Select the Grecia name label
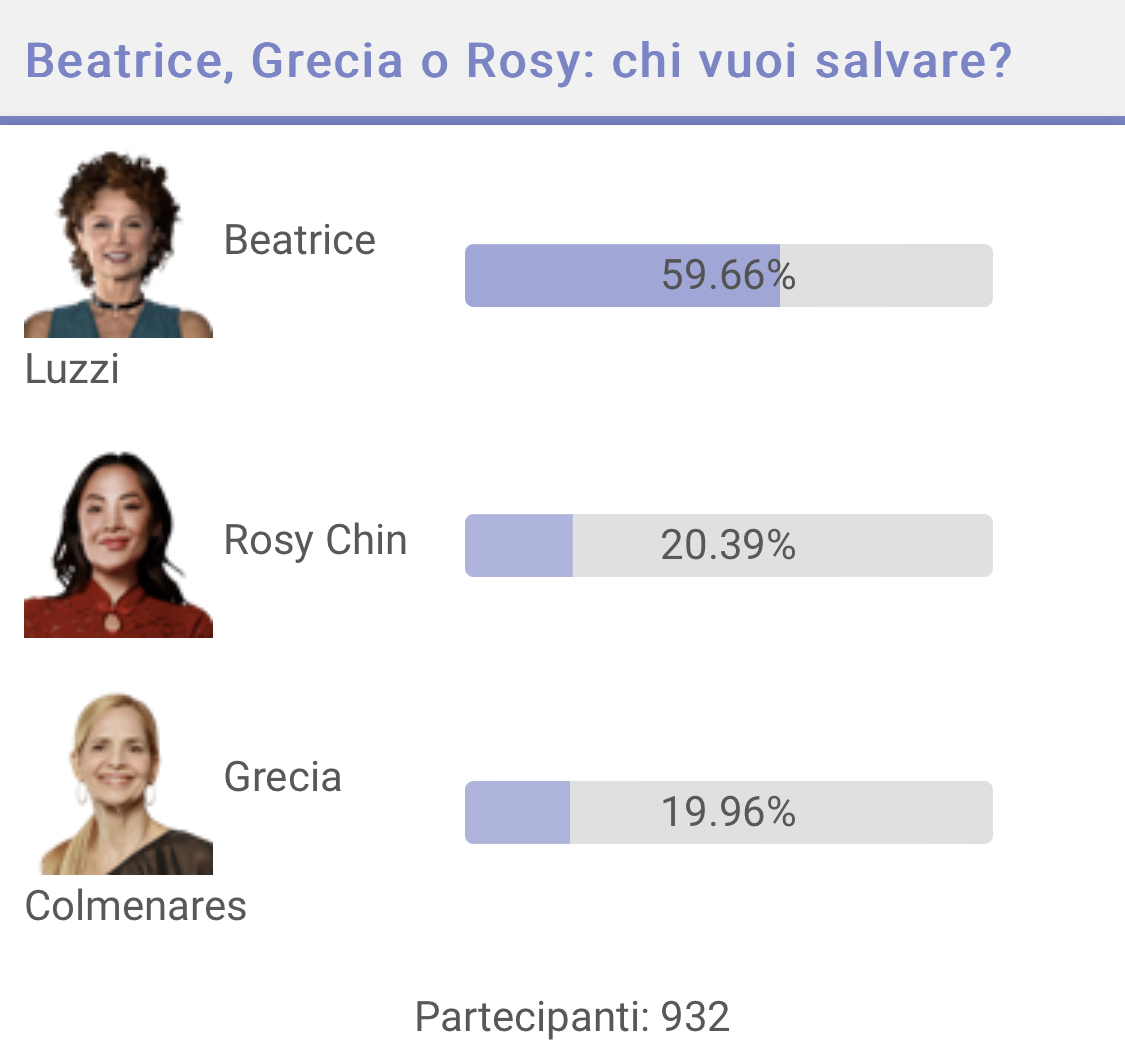 click(x=283, y=777)
